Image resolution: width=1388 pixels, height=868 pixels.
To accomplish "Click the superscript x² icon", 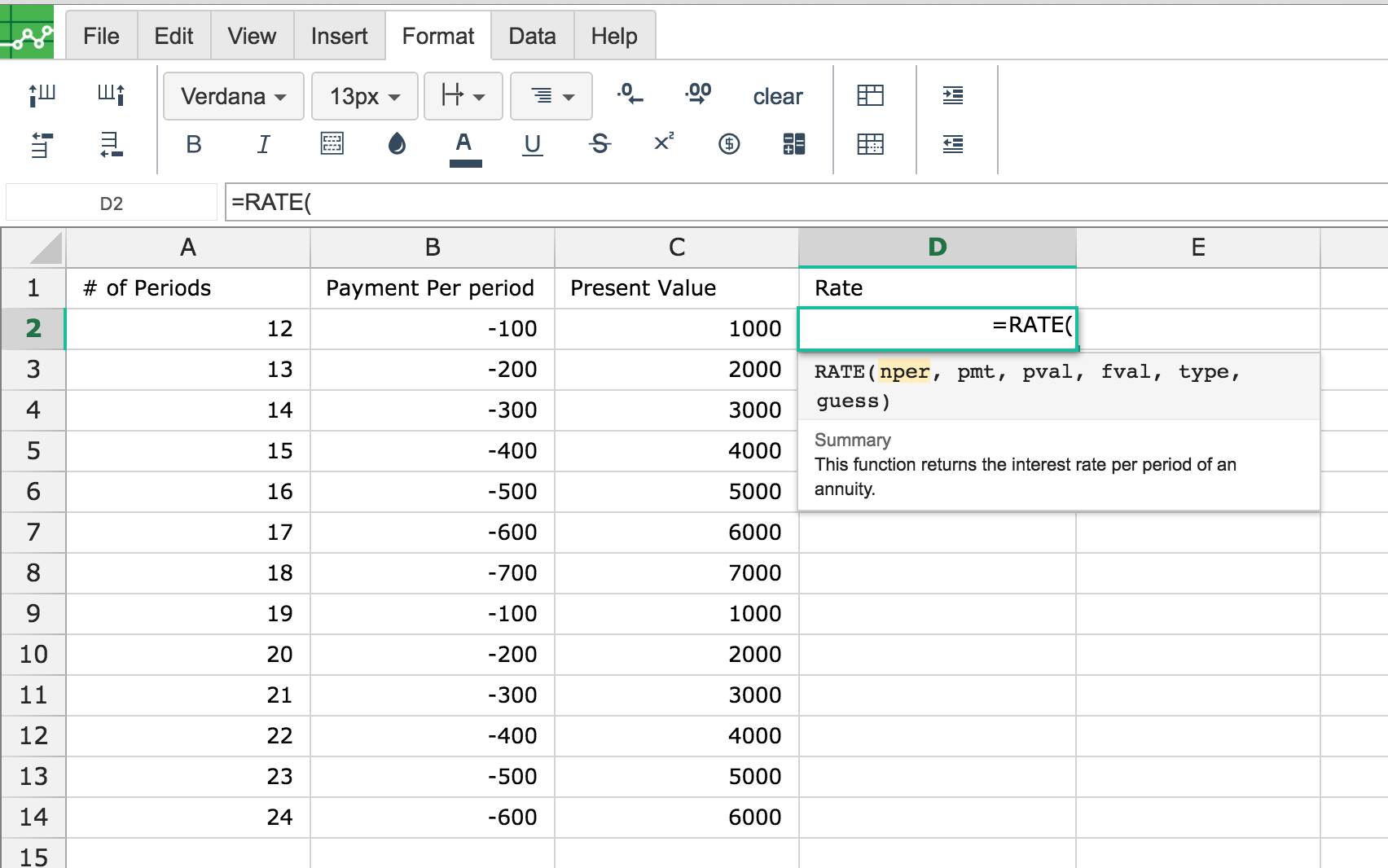I will 664,142.
